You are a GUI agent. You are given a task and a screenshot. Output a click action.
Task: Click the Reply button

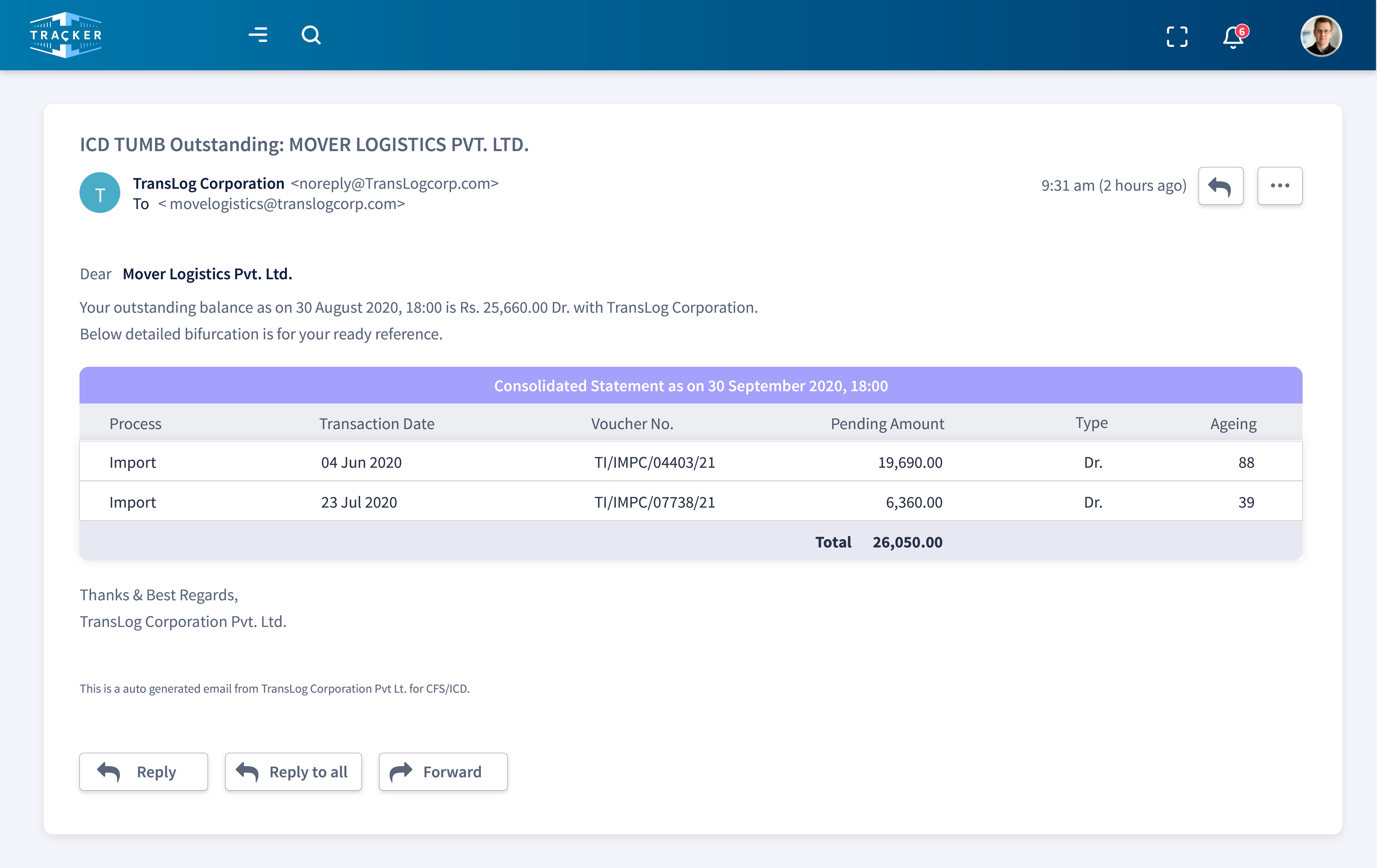click(x=144, y=771)
